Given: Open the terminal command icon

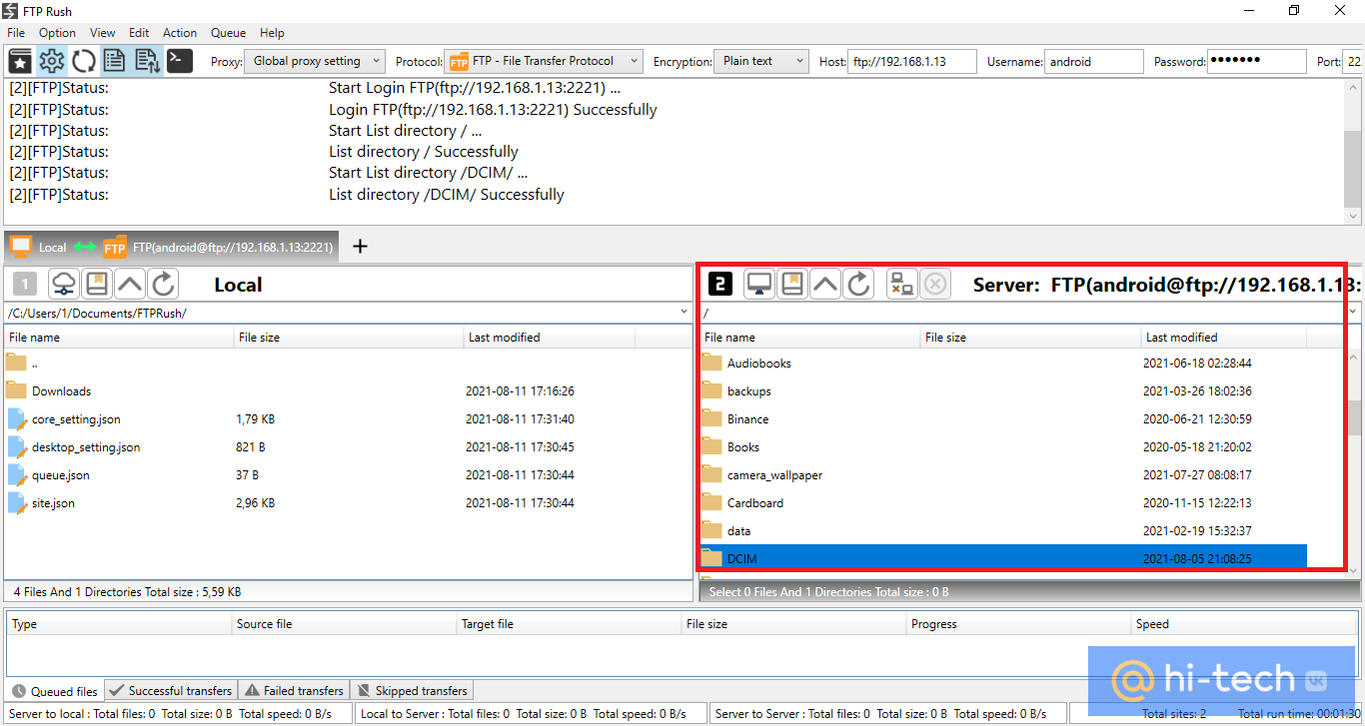Looking at the screenshot, I should (x=179, y=61).
